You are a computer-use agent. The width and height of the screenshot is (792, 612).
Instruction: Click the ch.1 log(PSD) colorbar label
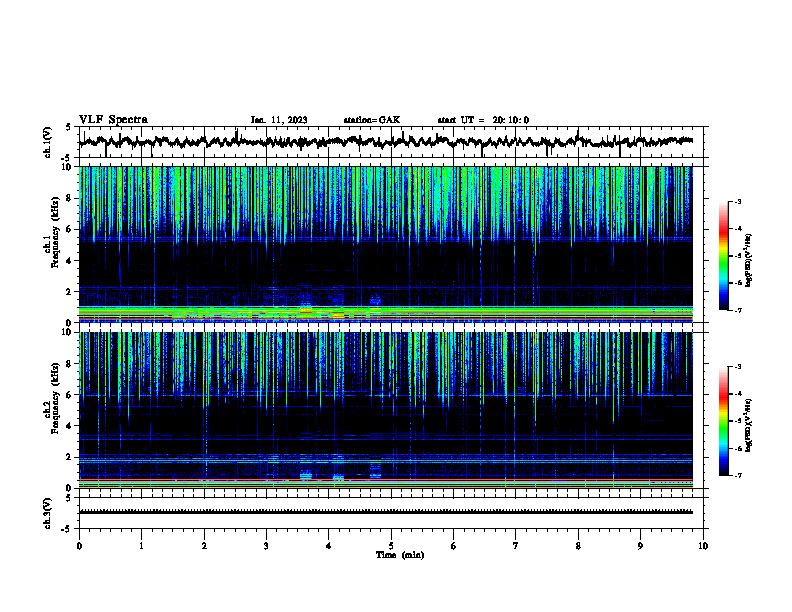coord(749,260)
